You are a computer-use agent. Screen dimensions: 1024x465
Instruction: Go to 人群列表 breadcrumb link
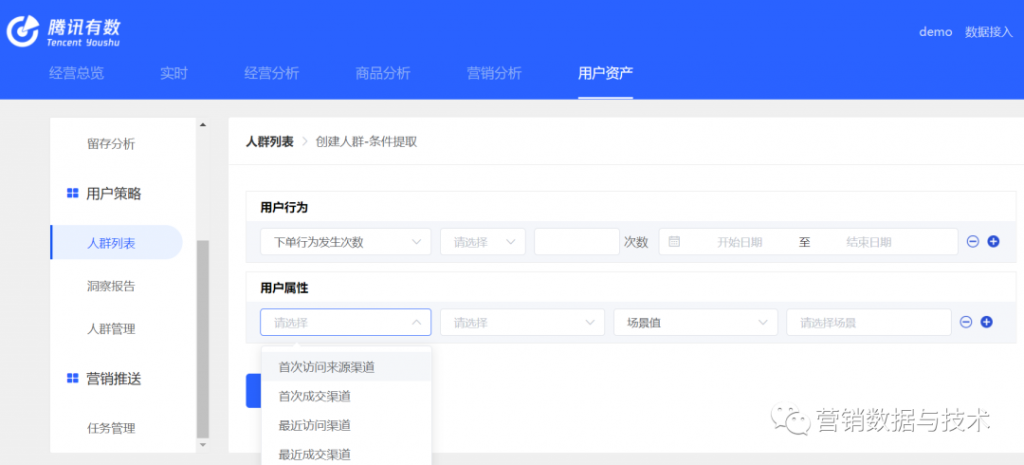[269, 142]
